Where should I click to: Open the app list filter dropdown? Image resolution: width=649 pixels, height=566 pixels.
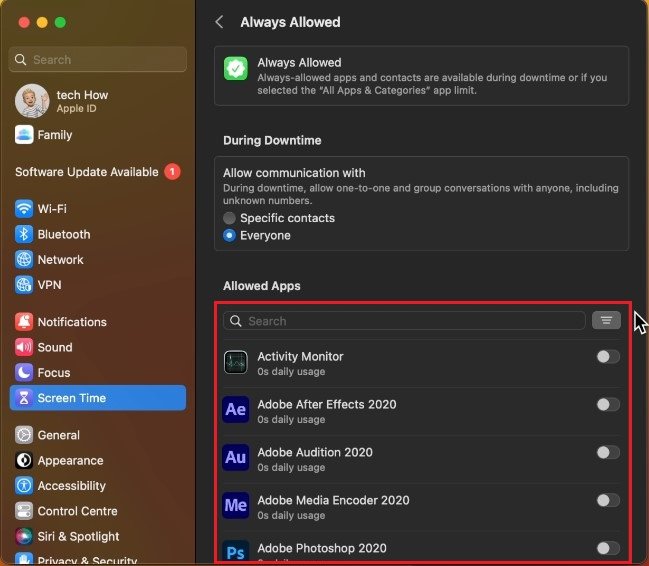click(606, 321)
